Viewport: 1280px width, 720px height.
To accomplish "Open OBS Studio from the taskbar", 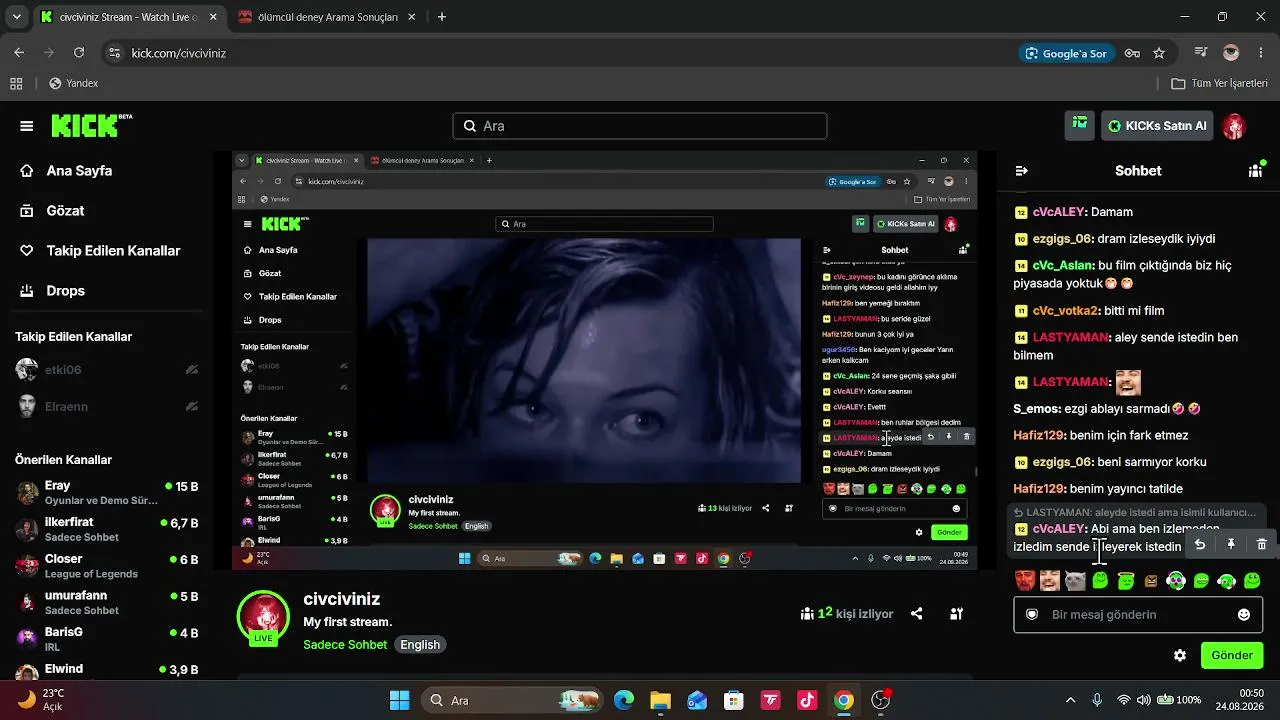I will coord(881,700).
